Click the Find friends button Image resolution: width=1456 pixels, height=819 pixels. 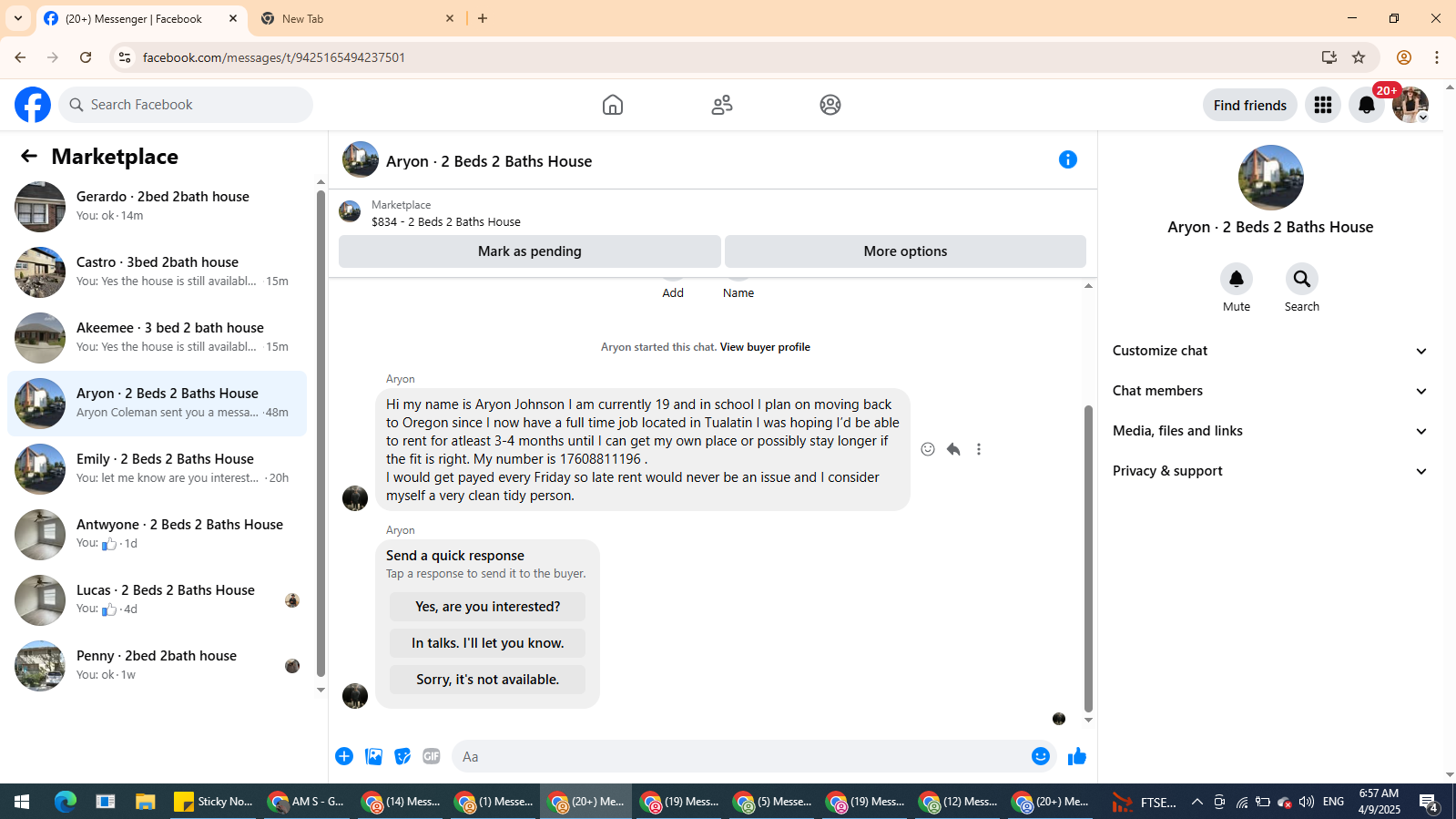click(1250, 105)
